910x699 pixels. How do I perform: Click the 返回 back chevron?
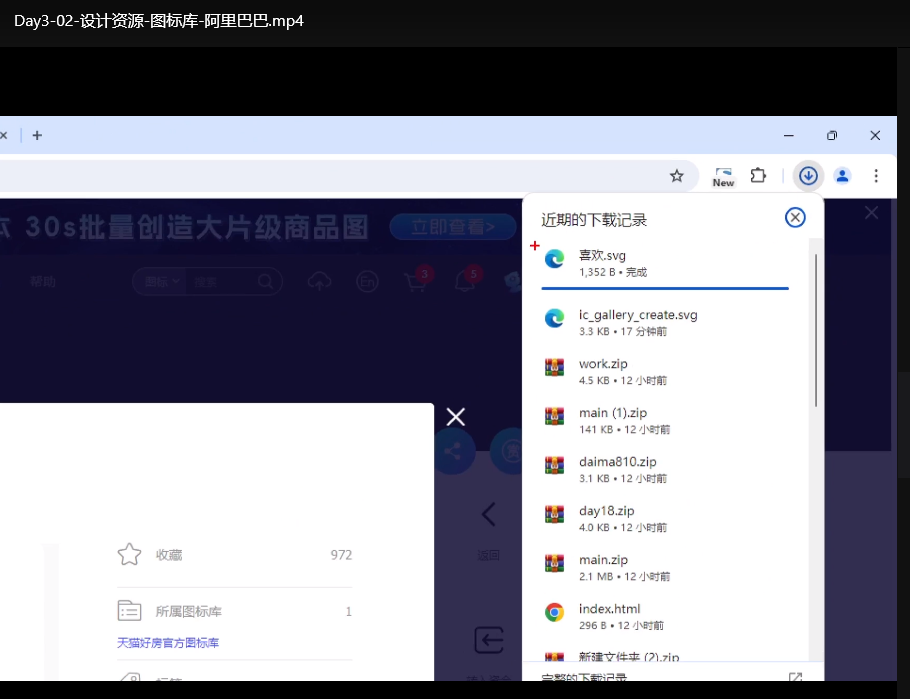click(x=489, y=514)
